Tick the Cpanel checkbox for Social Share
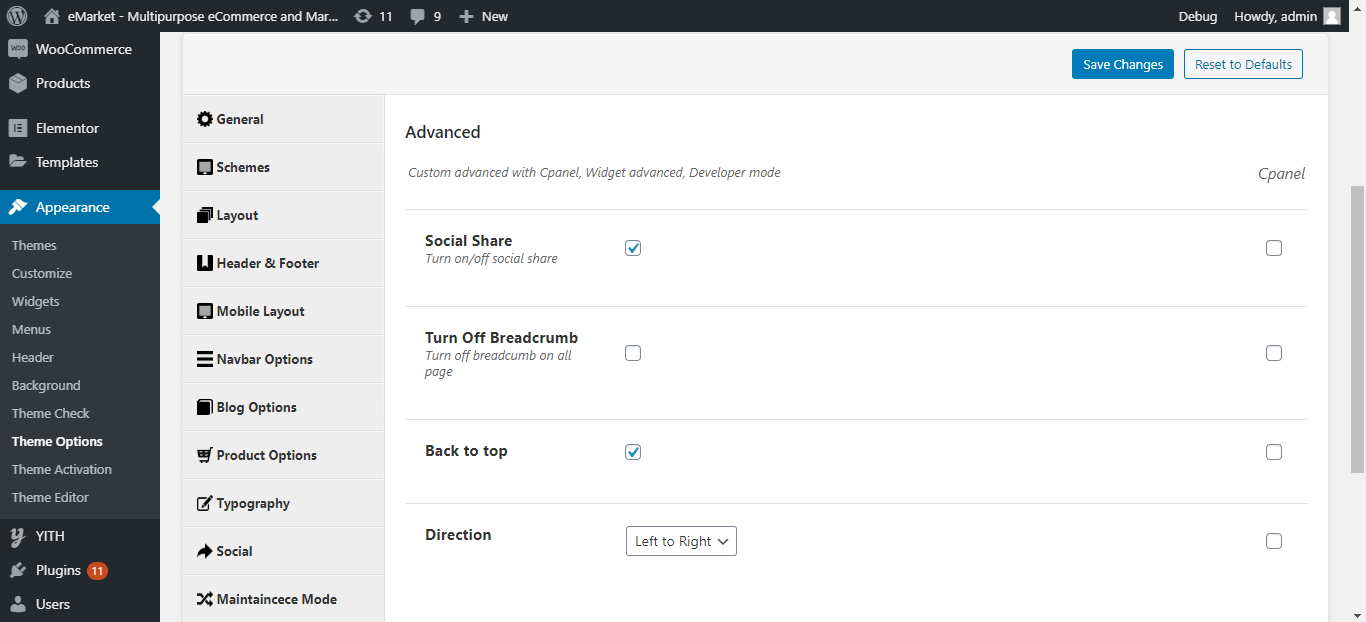The image size is (1366, 622). coord(1274,248)
